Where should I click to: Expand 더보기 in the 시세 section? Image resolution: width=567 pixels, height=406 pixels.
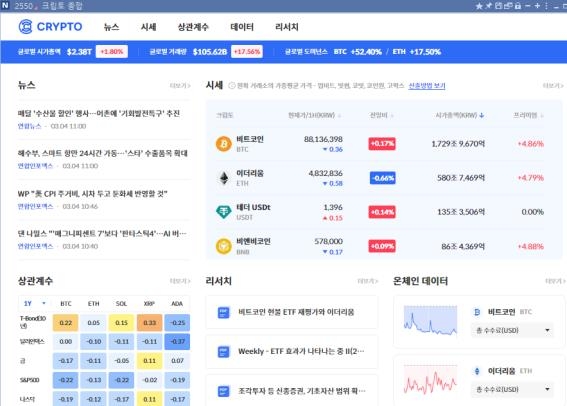[553, 86]
